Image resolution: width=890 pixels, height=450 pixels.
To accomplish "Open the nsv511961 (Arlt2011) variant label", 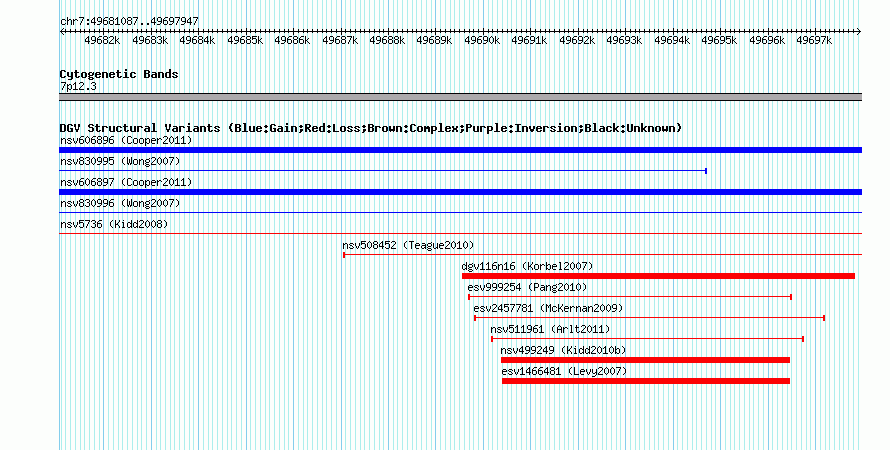I will (550, 329).
